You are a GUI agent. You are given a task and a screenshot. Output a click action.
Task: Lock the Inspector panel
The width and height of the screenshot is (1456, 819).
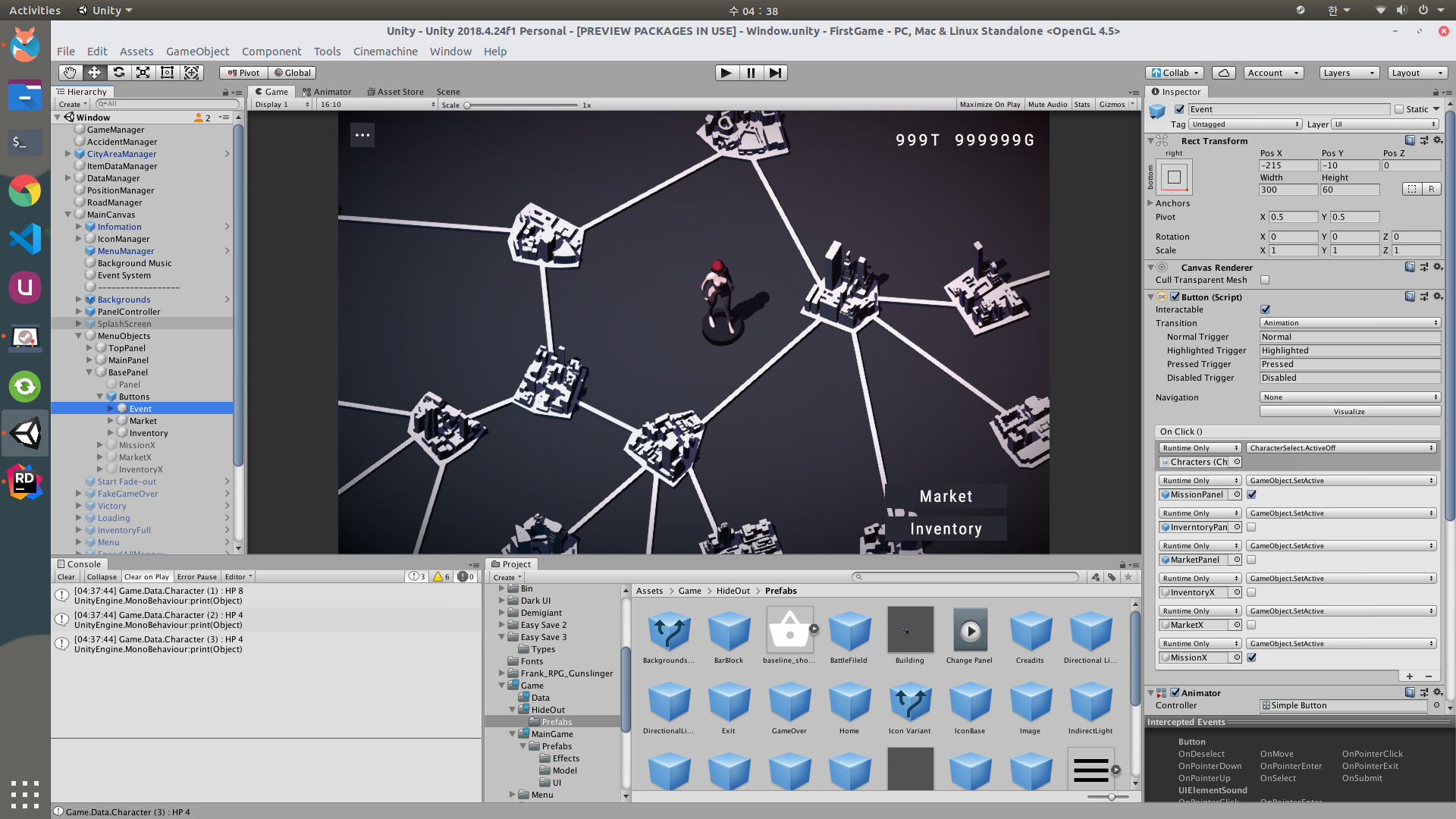(1436, 93)
